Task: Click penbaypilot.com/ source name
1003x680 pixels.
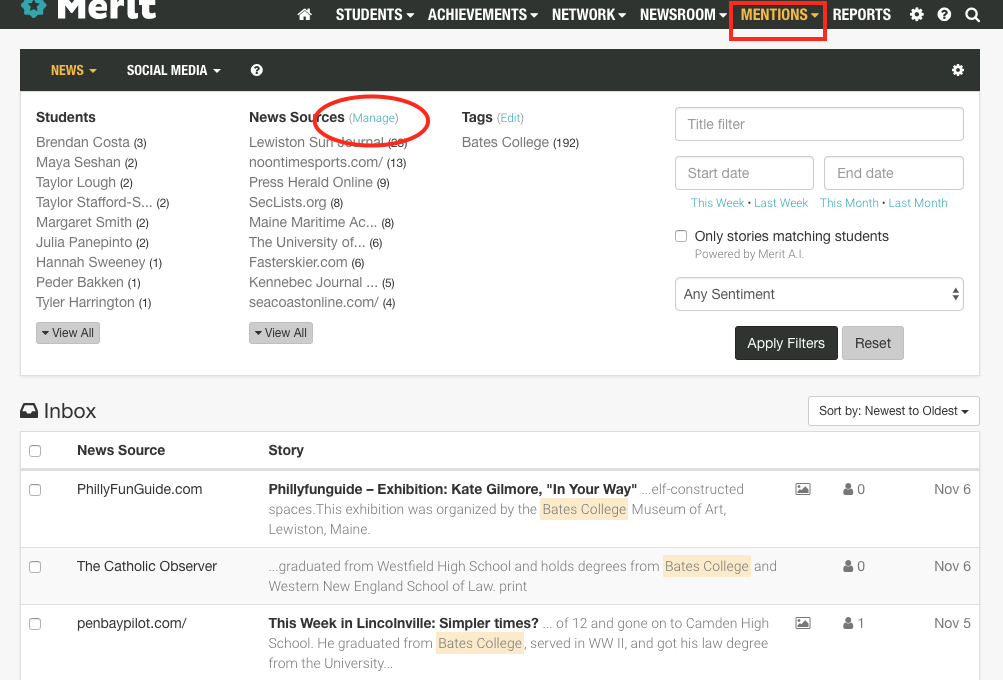Action: tap(132, 623)
